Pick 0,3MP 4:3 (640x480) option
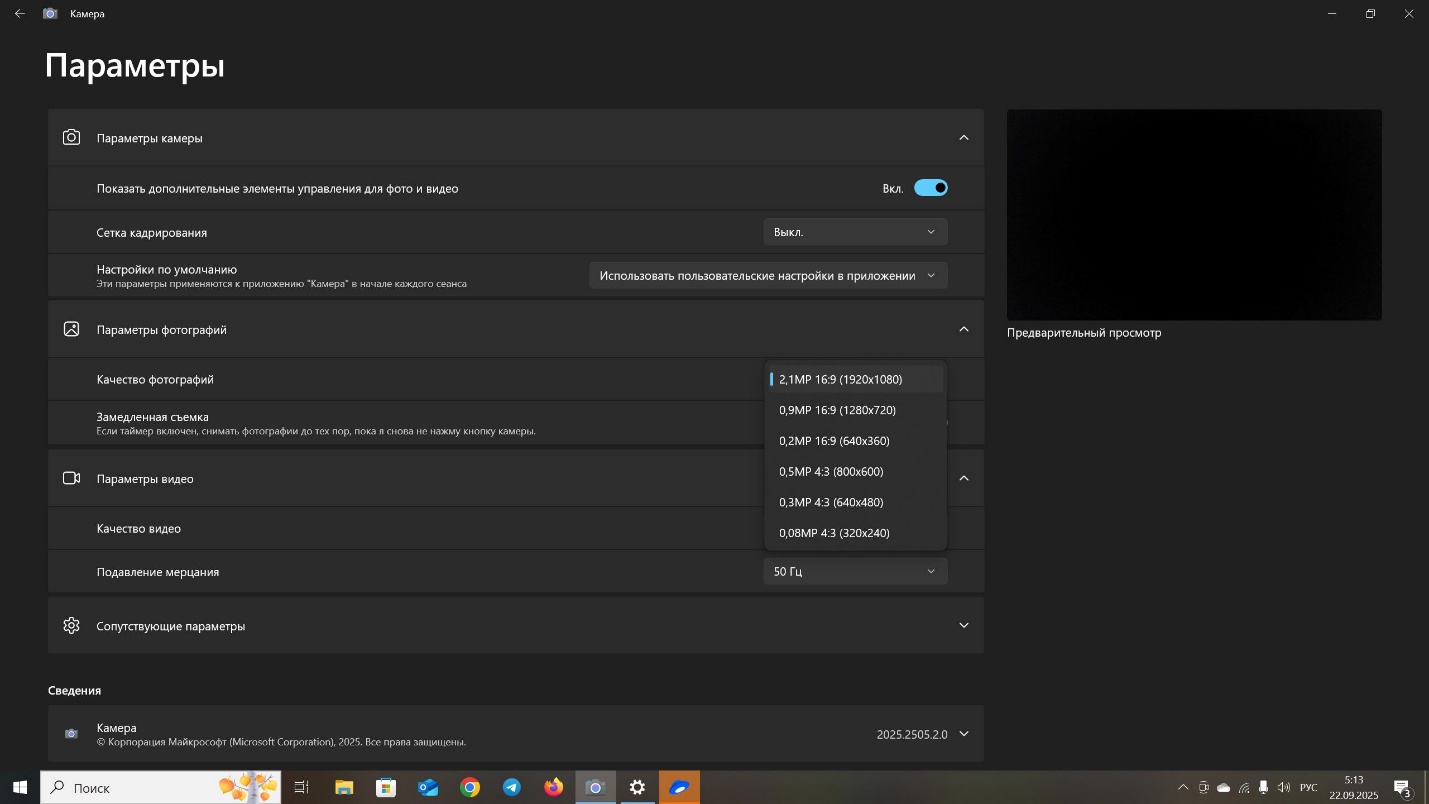The width and height of the screenshot is (1429, 804). click(855, 502)
